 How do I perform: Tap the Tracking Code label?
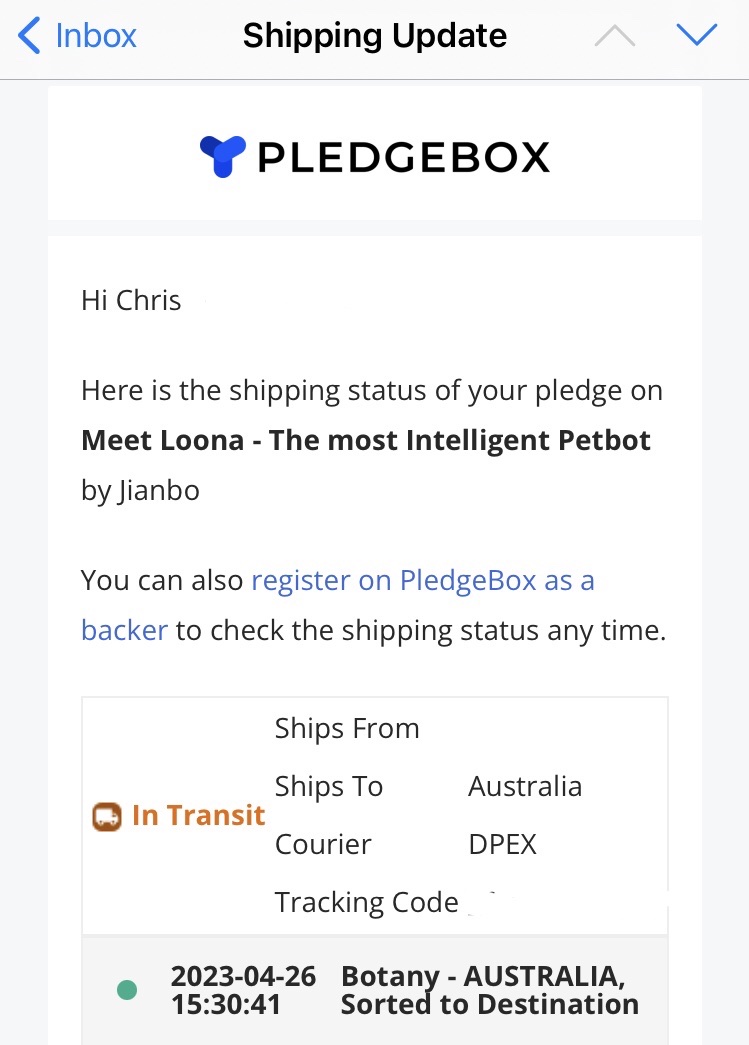(366, 902)
